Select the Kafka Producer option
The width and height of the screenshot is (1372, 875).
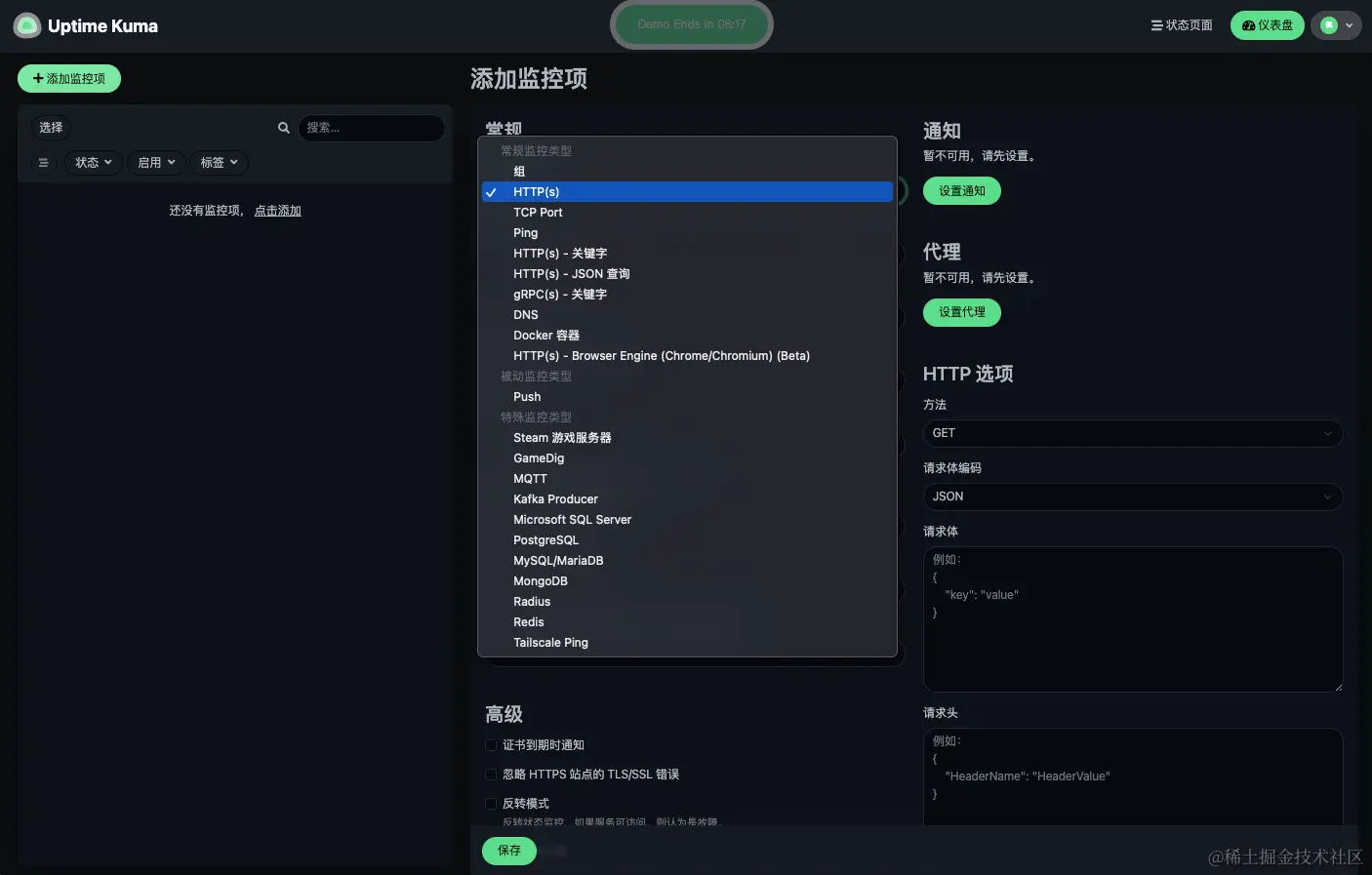pos(687,499)
